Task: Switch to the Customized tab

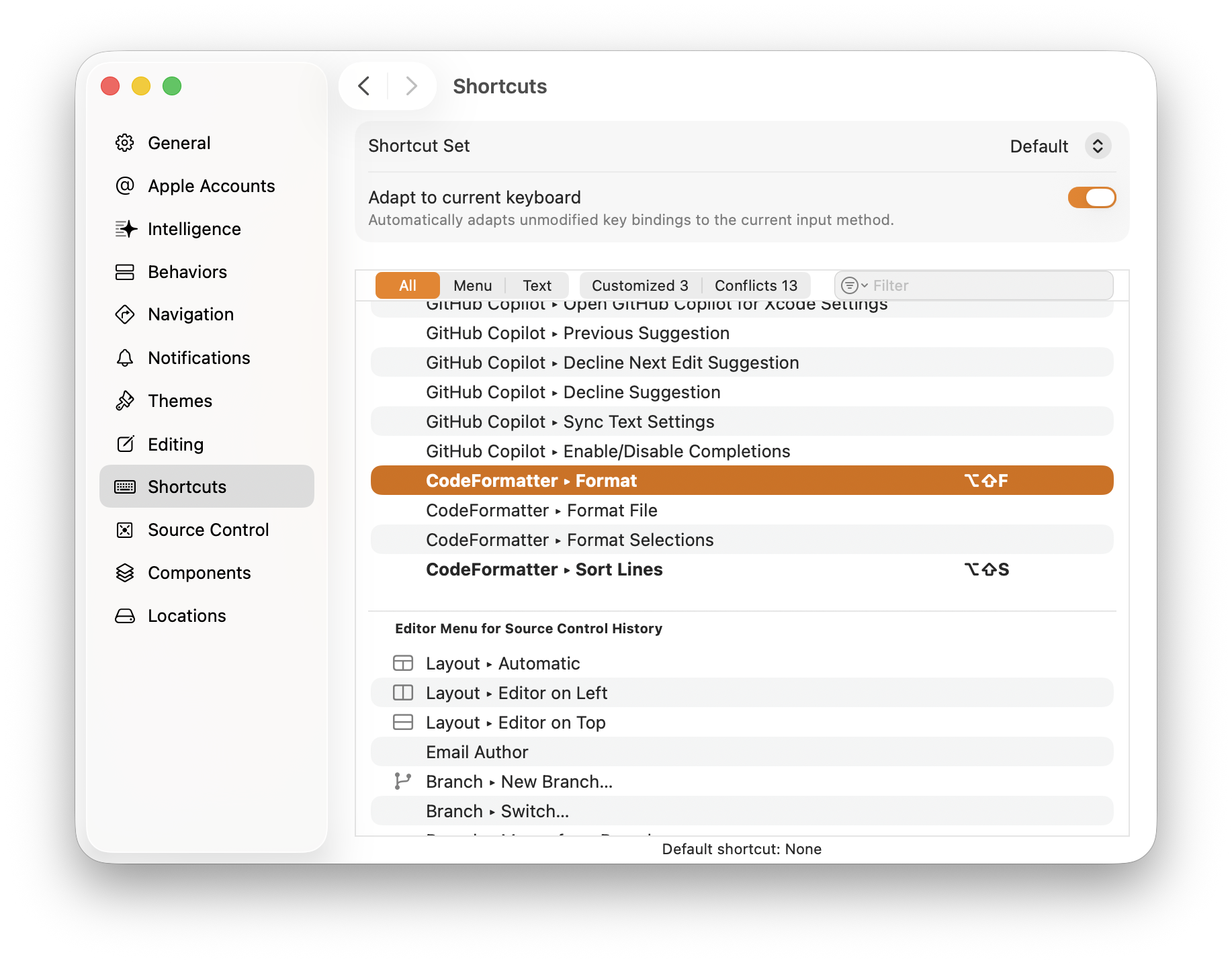Action: pyautogui.click(x=639, y=285)
